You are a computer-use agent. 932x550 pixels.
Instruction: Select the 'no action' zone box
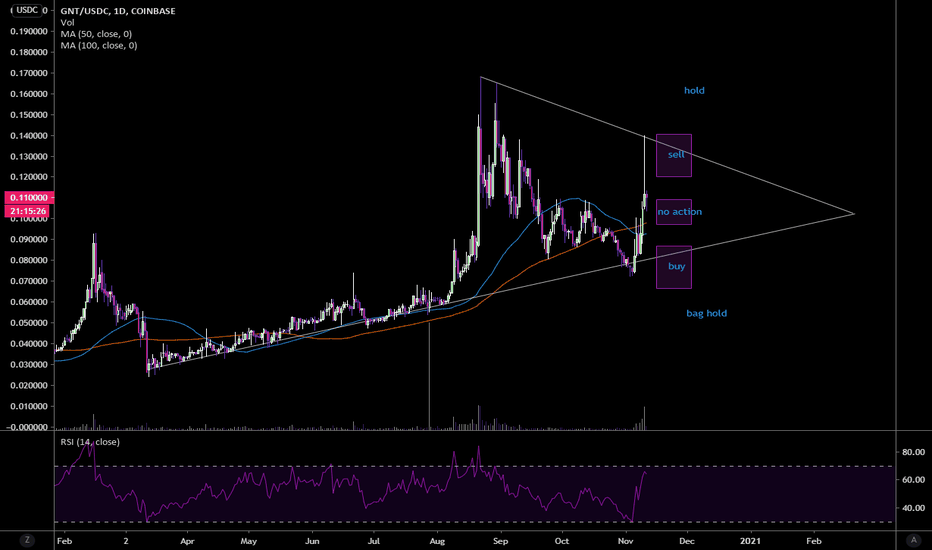click(x=673, y=212)
